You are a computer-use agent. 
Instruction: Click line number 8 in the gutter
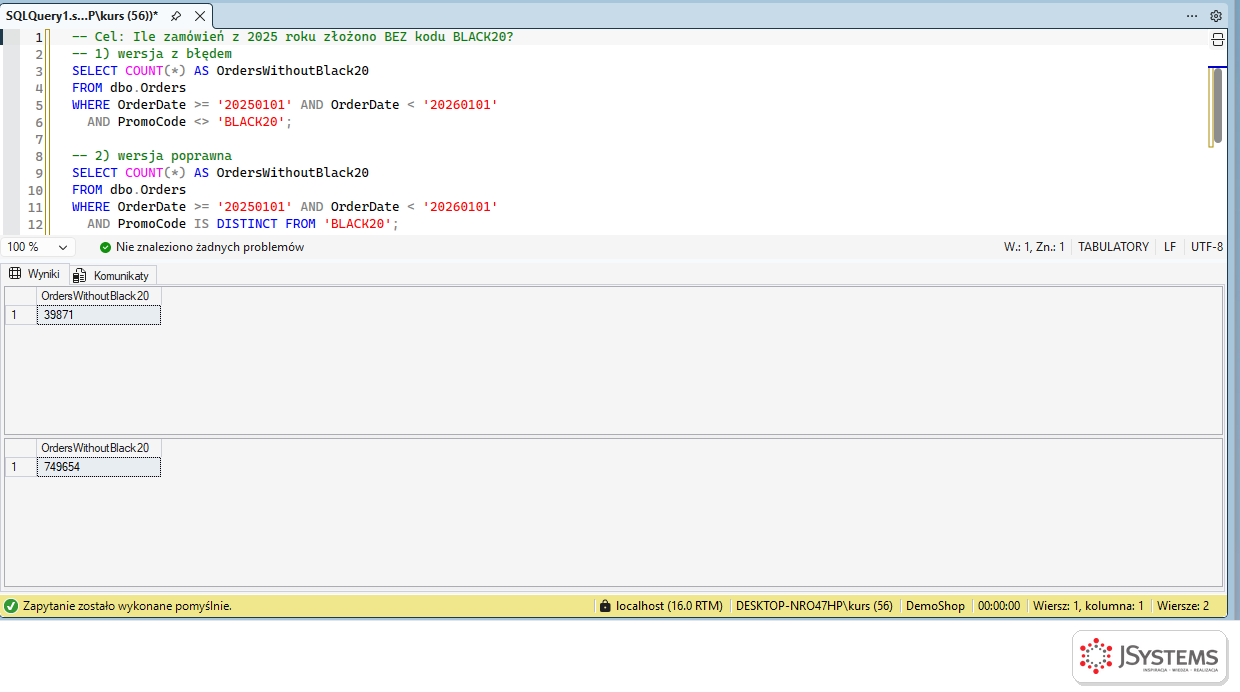[x=39, y=156]
